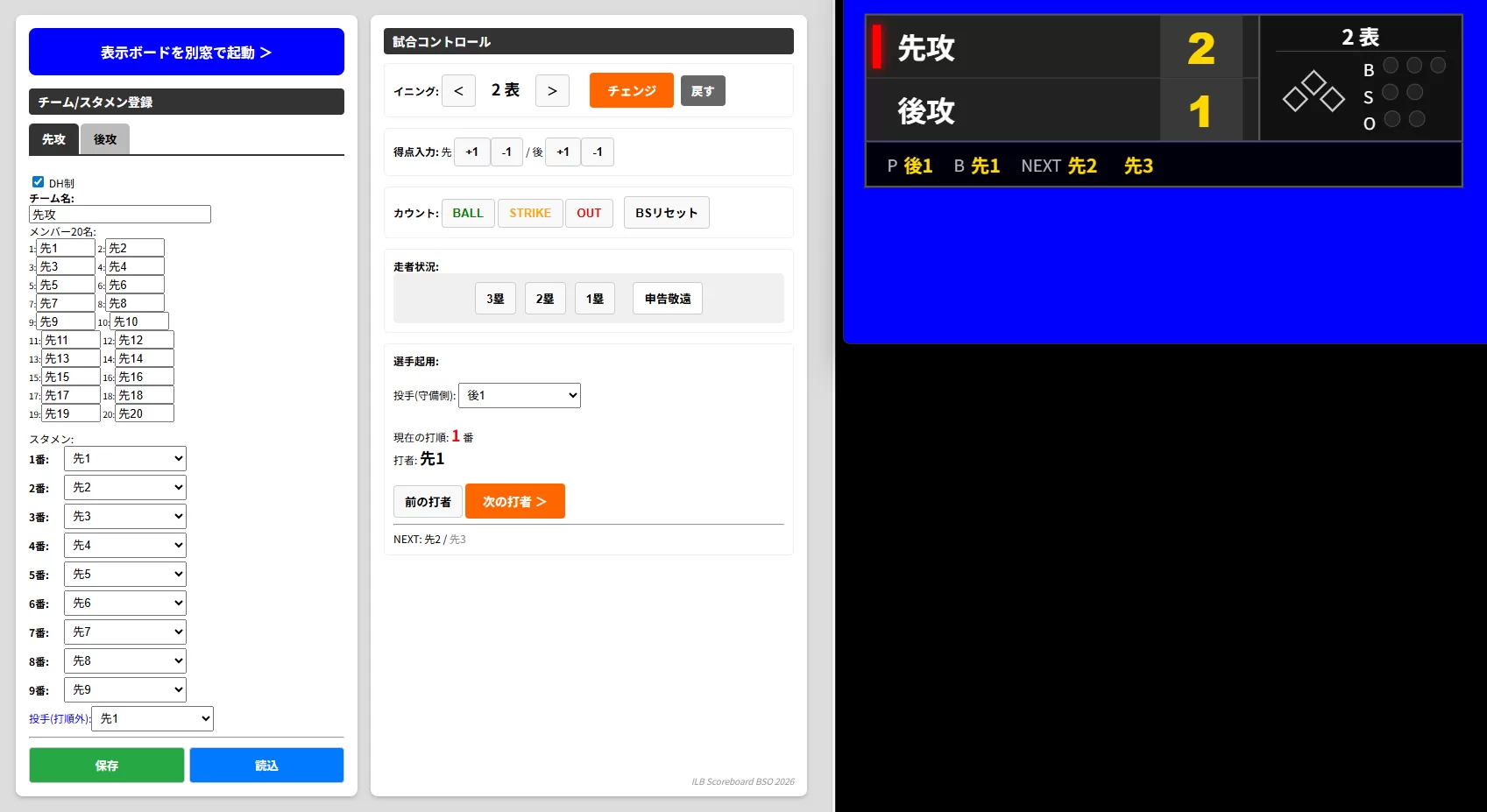Click the STRIKE count button
The image size is (1487, 812).
pos(530,213)
